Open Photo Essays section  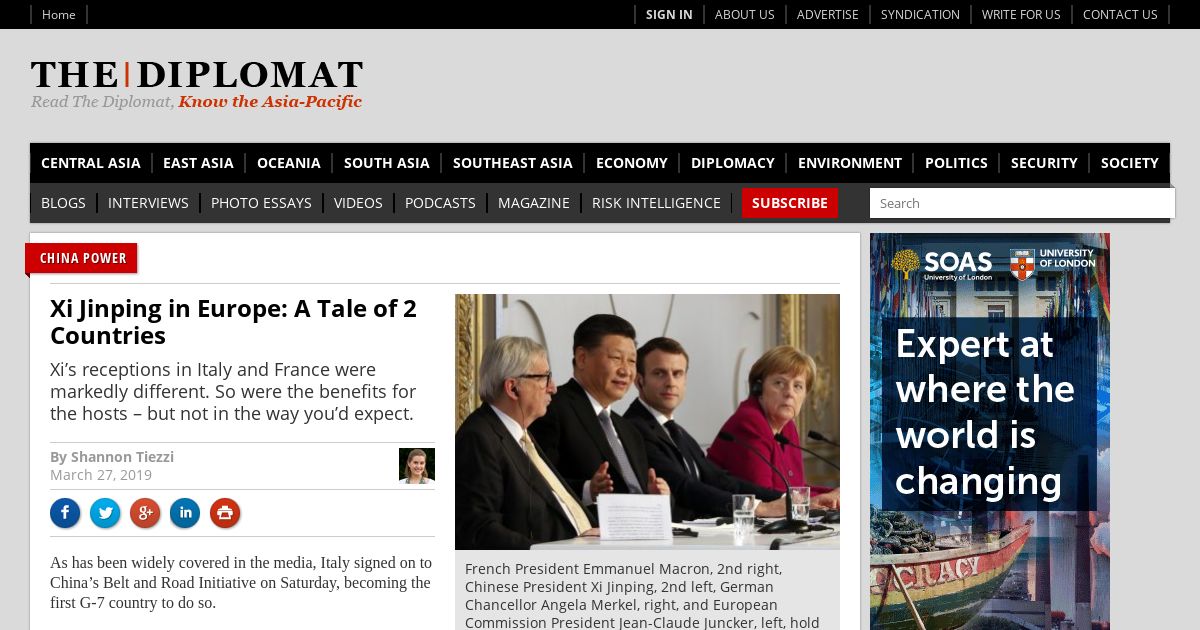click(261, 203)
